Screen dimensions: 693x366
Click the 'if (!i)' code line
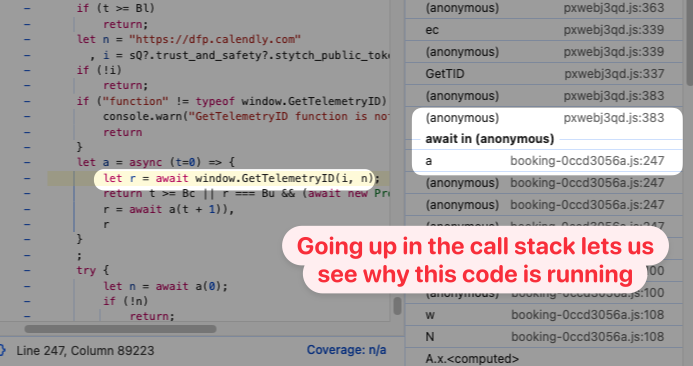(x=99, y=70)
